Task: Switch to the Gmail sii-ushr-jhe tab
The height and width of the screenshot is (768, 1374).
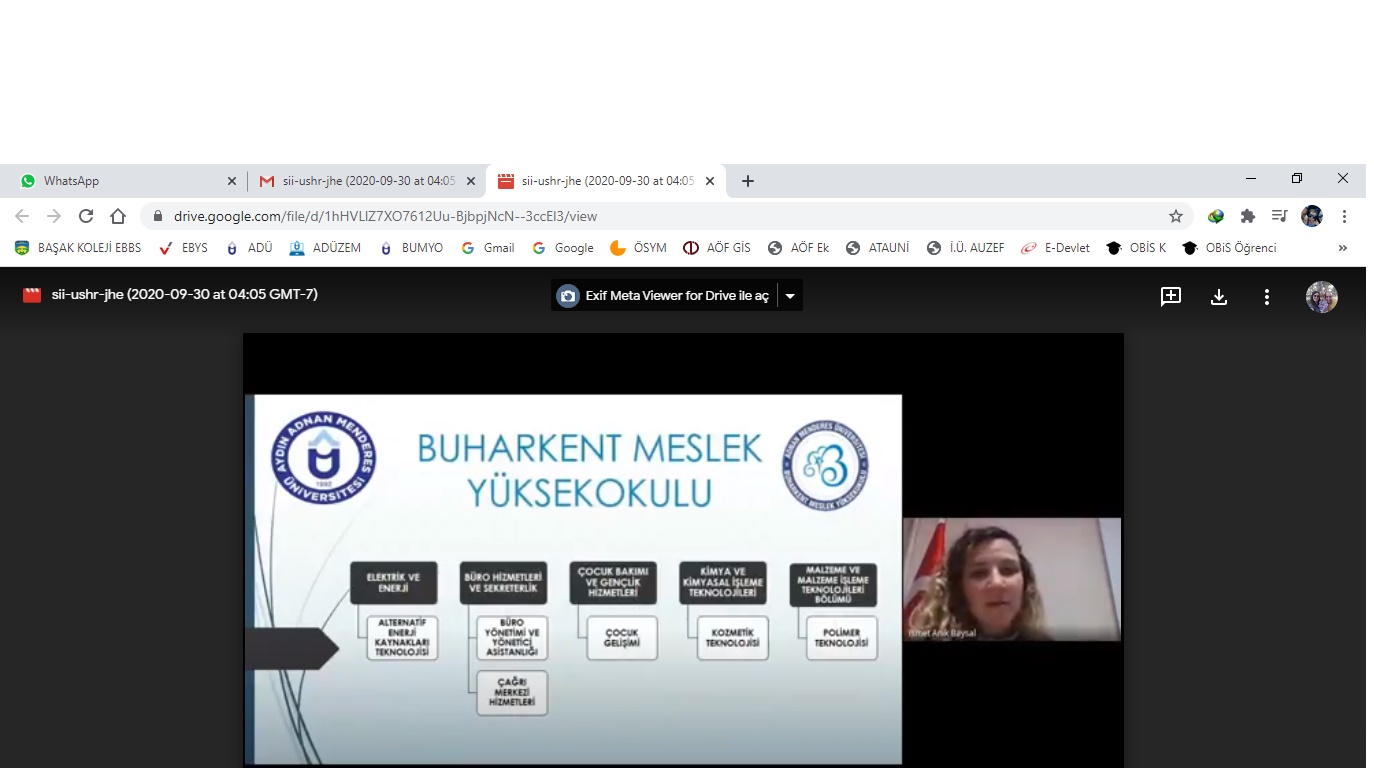Action: (360, 181)
